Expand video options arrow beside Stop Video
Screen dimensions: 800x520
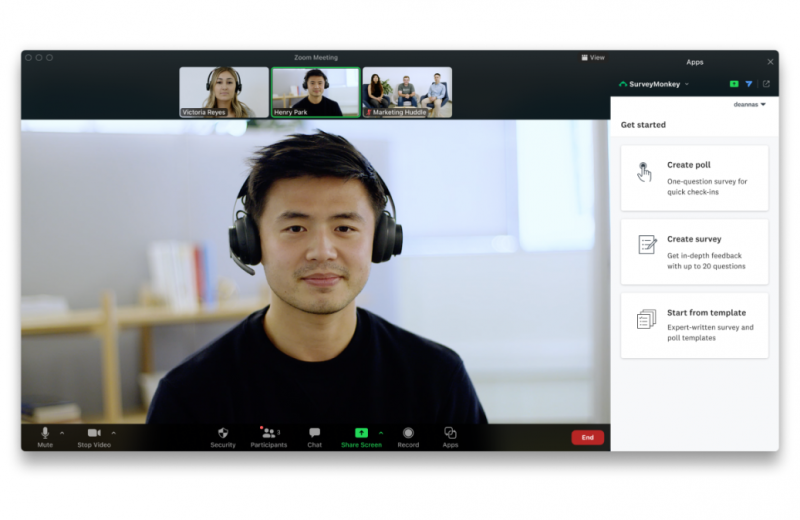pyautogui.click(x=113, y=433)
